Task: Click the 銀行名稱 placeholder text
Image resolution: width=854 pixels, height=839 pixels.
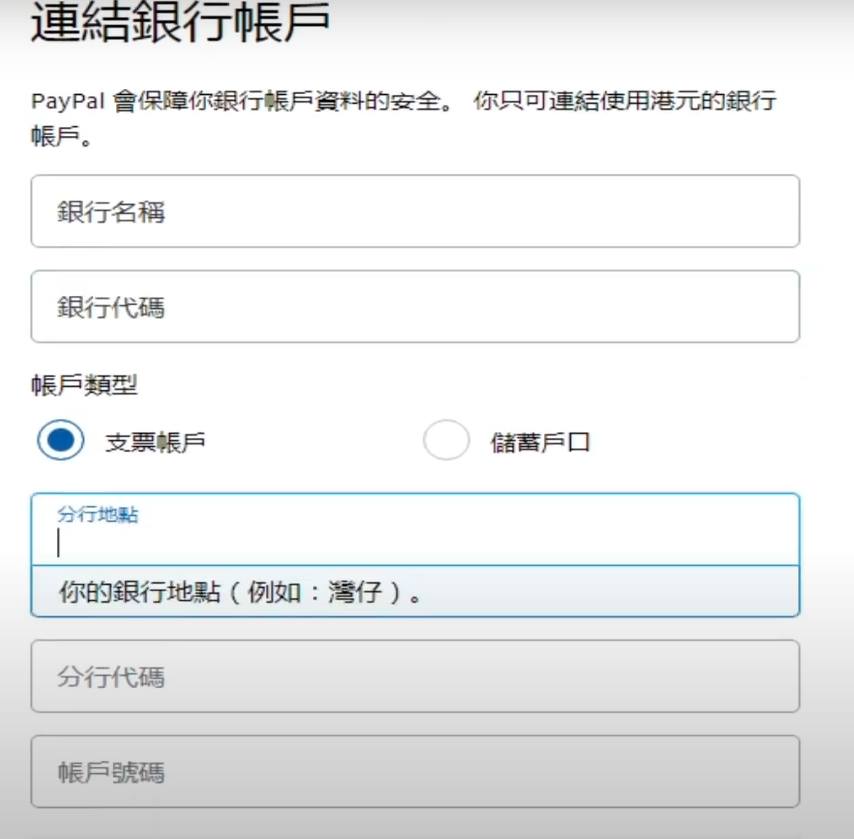Action: click(x=110, y=212)
